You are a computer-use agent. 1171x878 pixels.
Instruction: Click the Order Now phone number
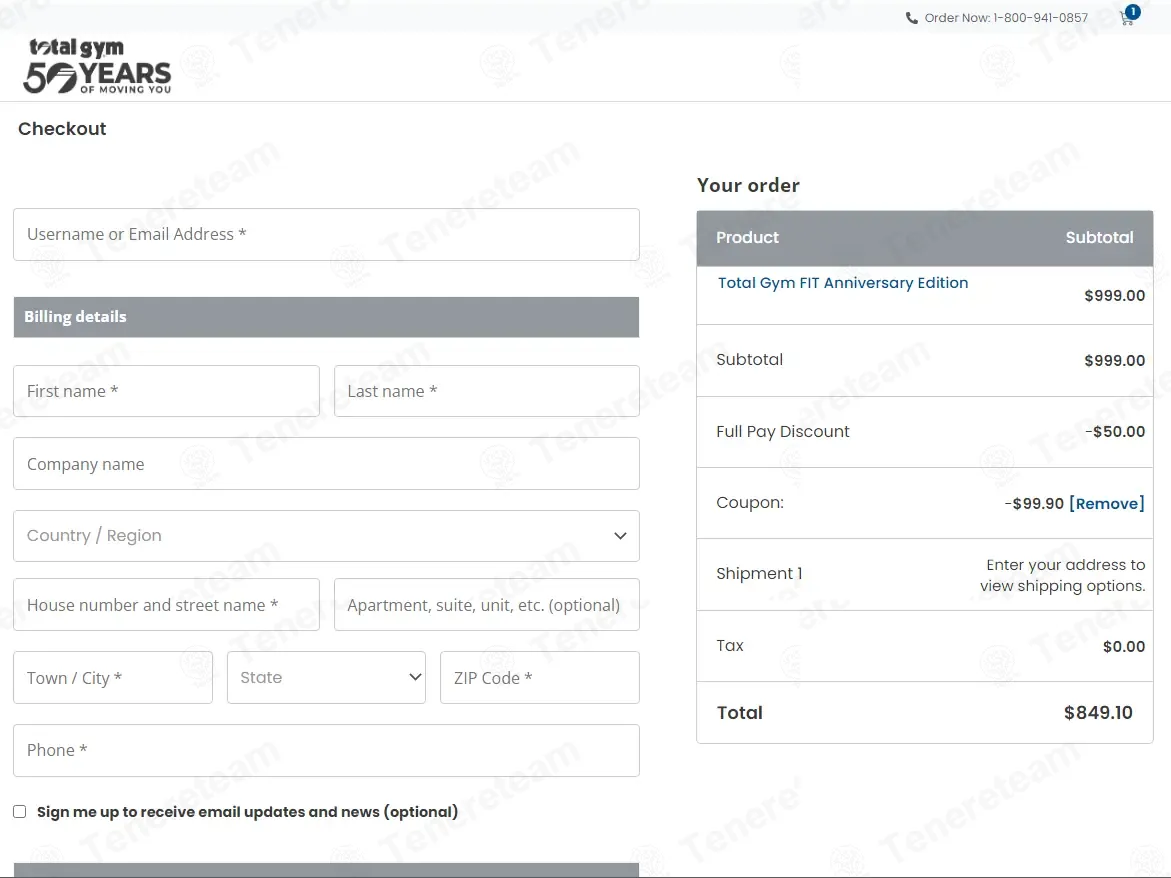pyautogui.click(x=1040, y=18)
